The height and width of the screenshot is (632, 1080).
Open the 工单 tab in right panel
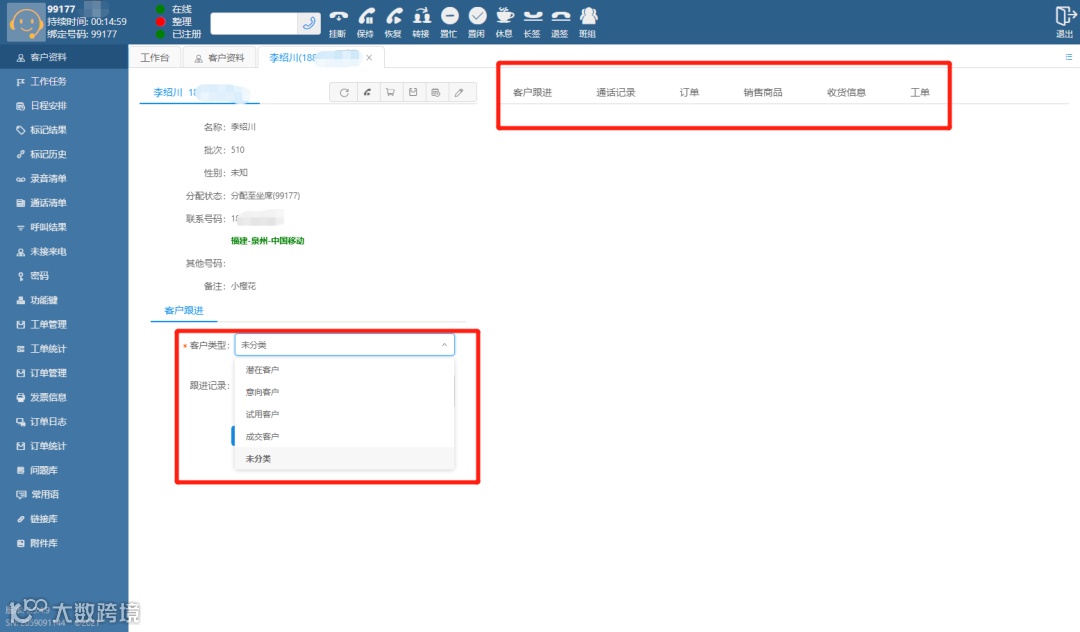[x=920, y=92]
